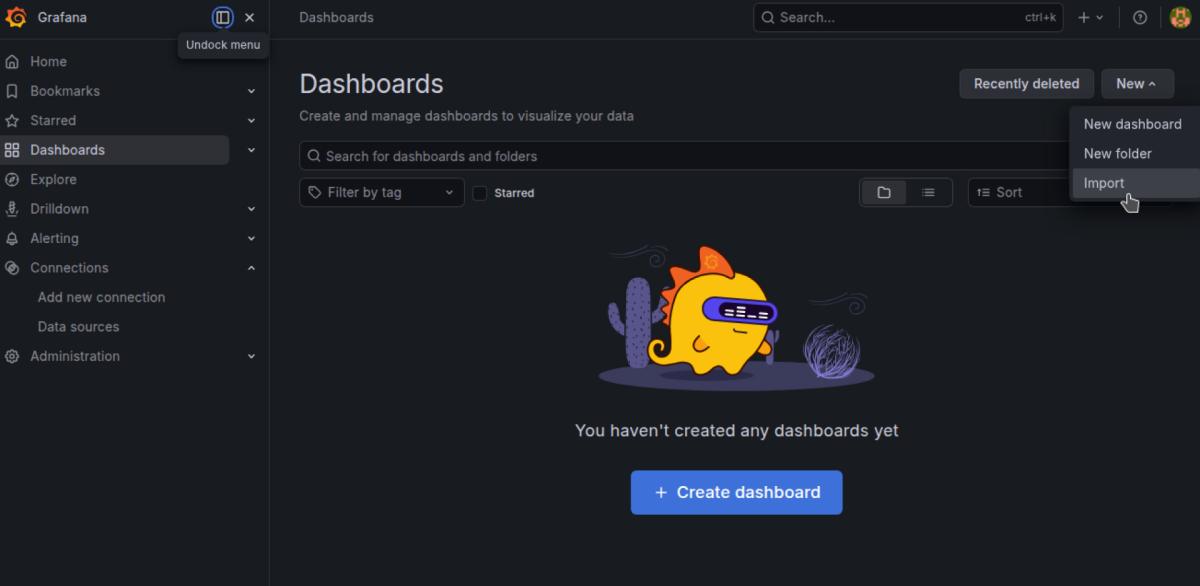Open Administration in the sidebar
The image size is (1200, 586).
coord(75,356)
